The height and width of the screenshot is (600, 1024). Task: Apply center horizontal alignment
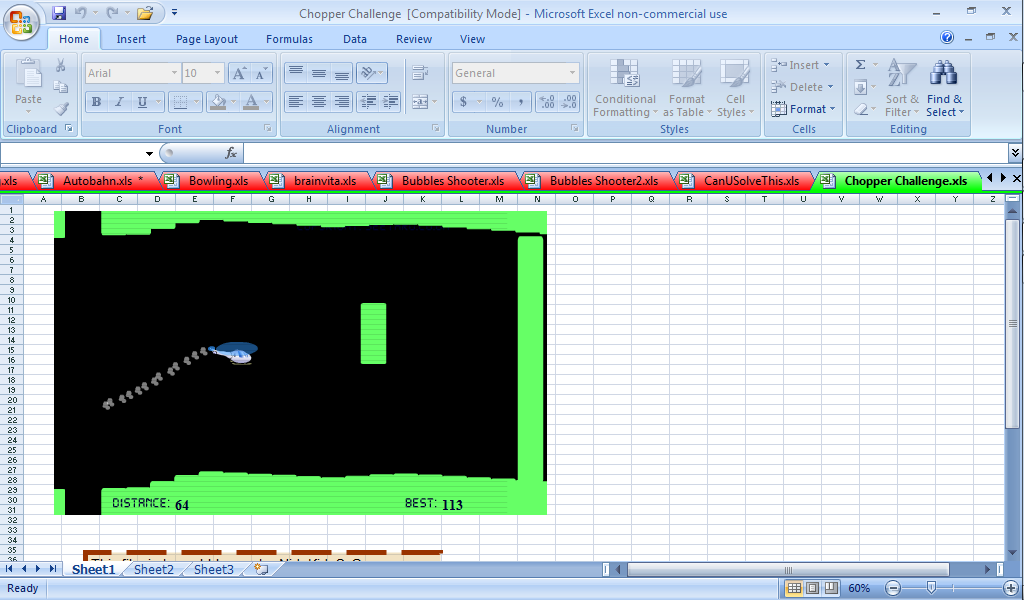click(319, 102)
